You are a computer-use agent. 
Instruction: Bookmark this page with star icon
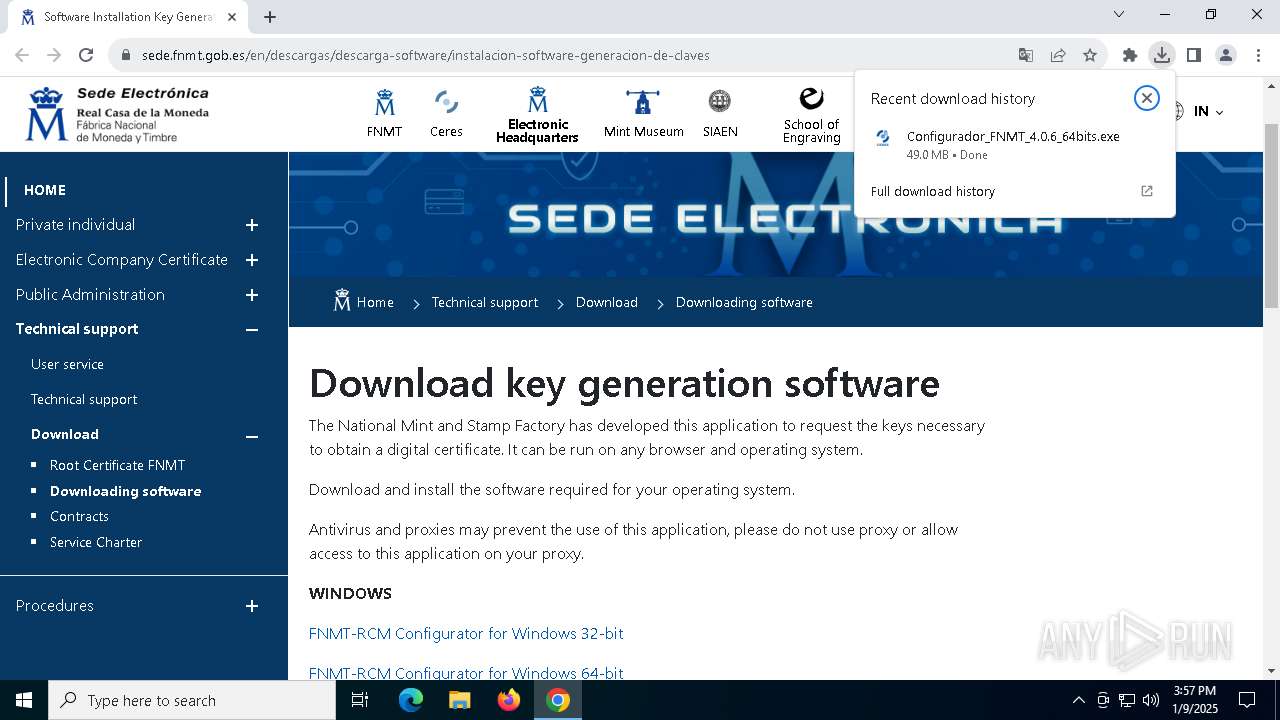(1090, 55)
